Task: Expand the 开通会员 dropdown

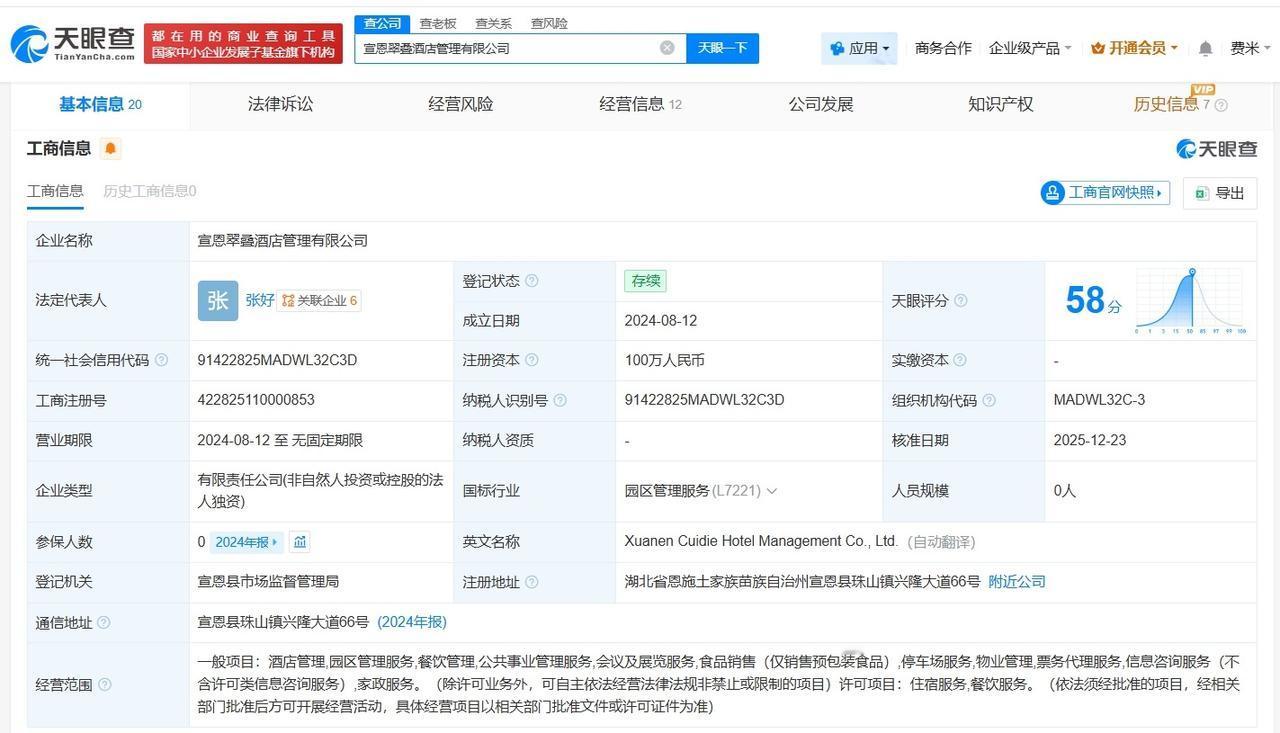Action: (x=1134, y=48)
